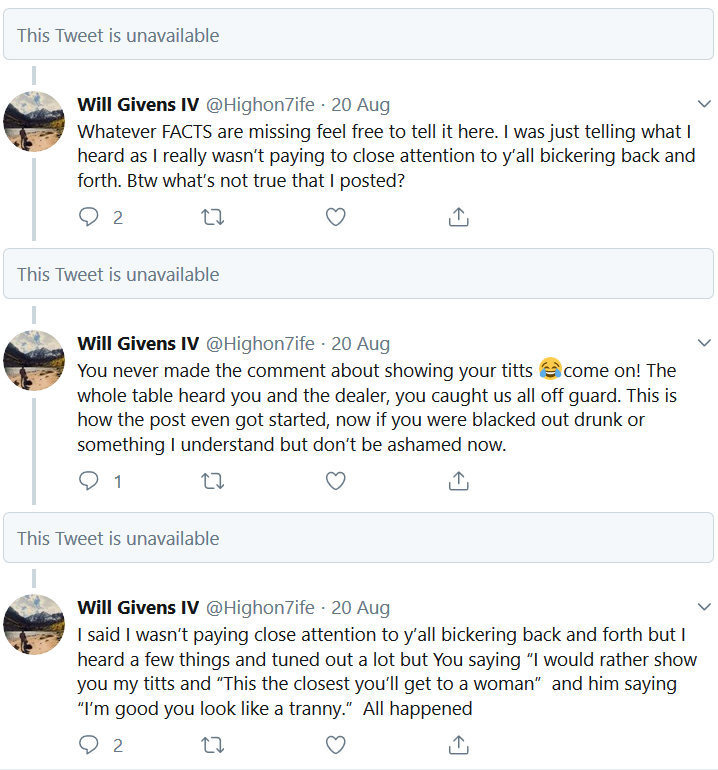Open the first tweet's options chevron menu

point(703,104)
